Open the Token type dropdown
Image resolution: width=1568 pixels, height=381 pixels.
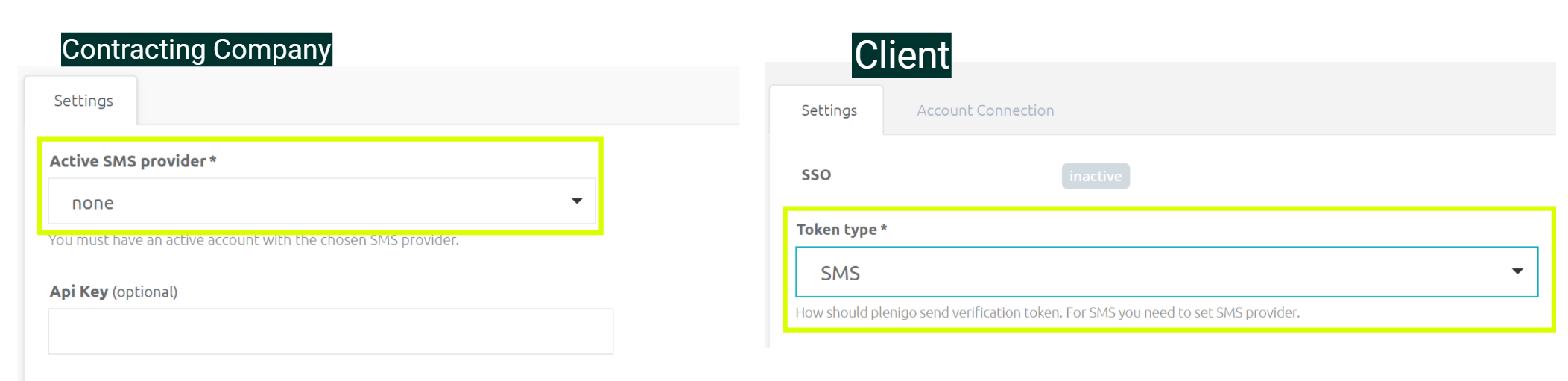[x=1166, y=271]
